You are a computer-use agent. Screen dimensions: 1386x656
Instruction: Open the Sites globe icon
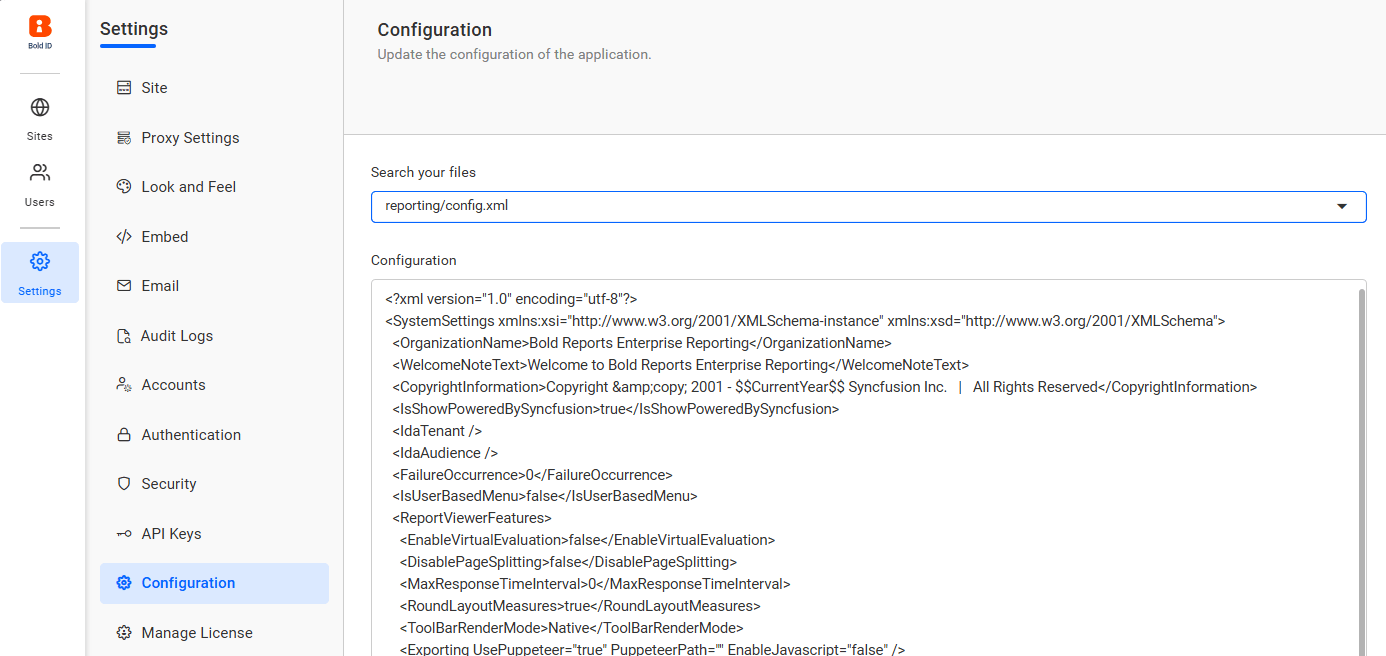pyautogui.click(x=40, y=107)
